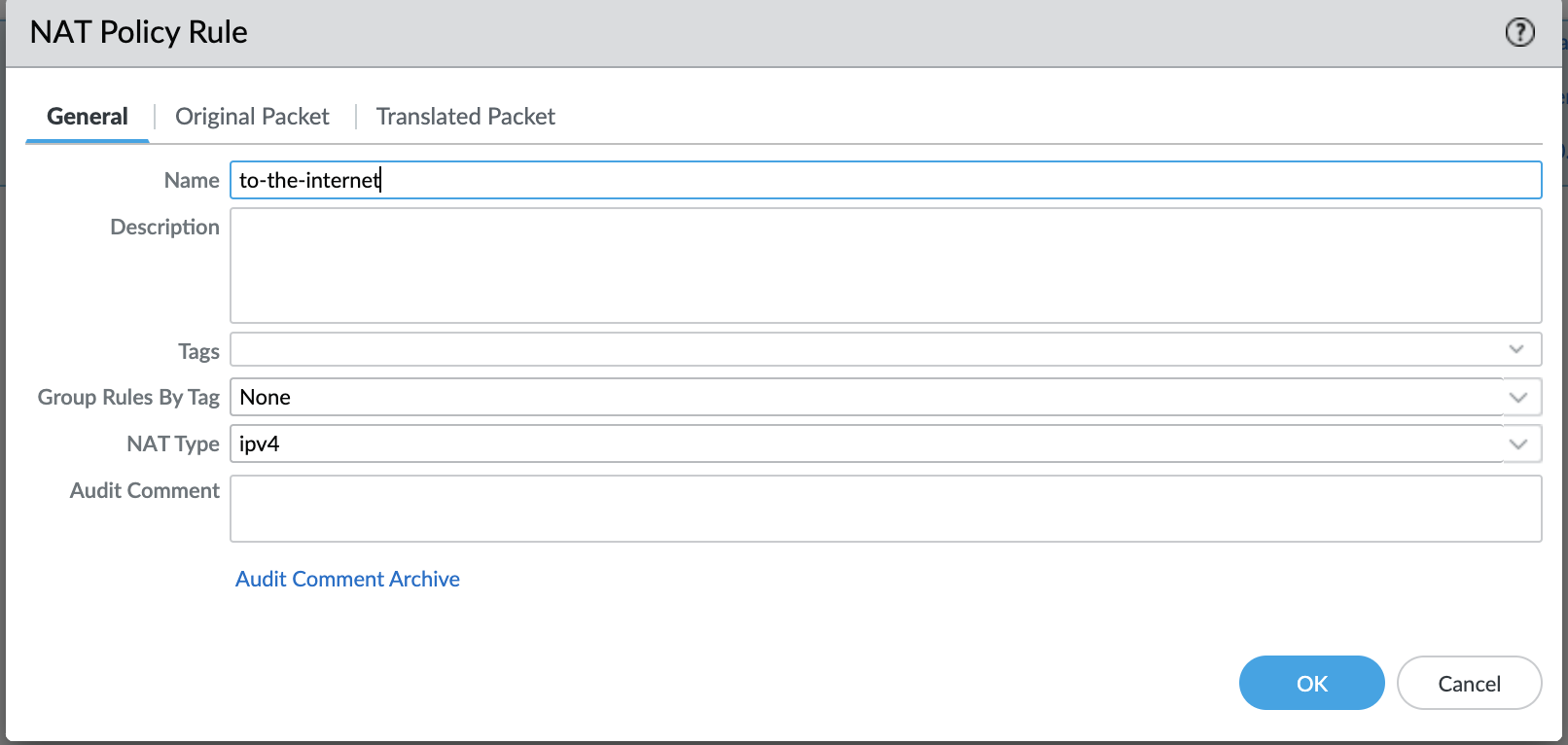Confirm the rule with the OK button
Screen dimensions: 1568x745
tap(1311, 683)
